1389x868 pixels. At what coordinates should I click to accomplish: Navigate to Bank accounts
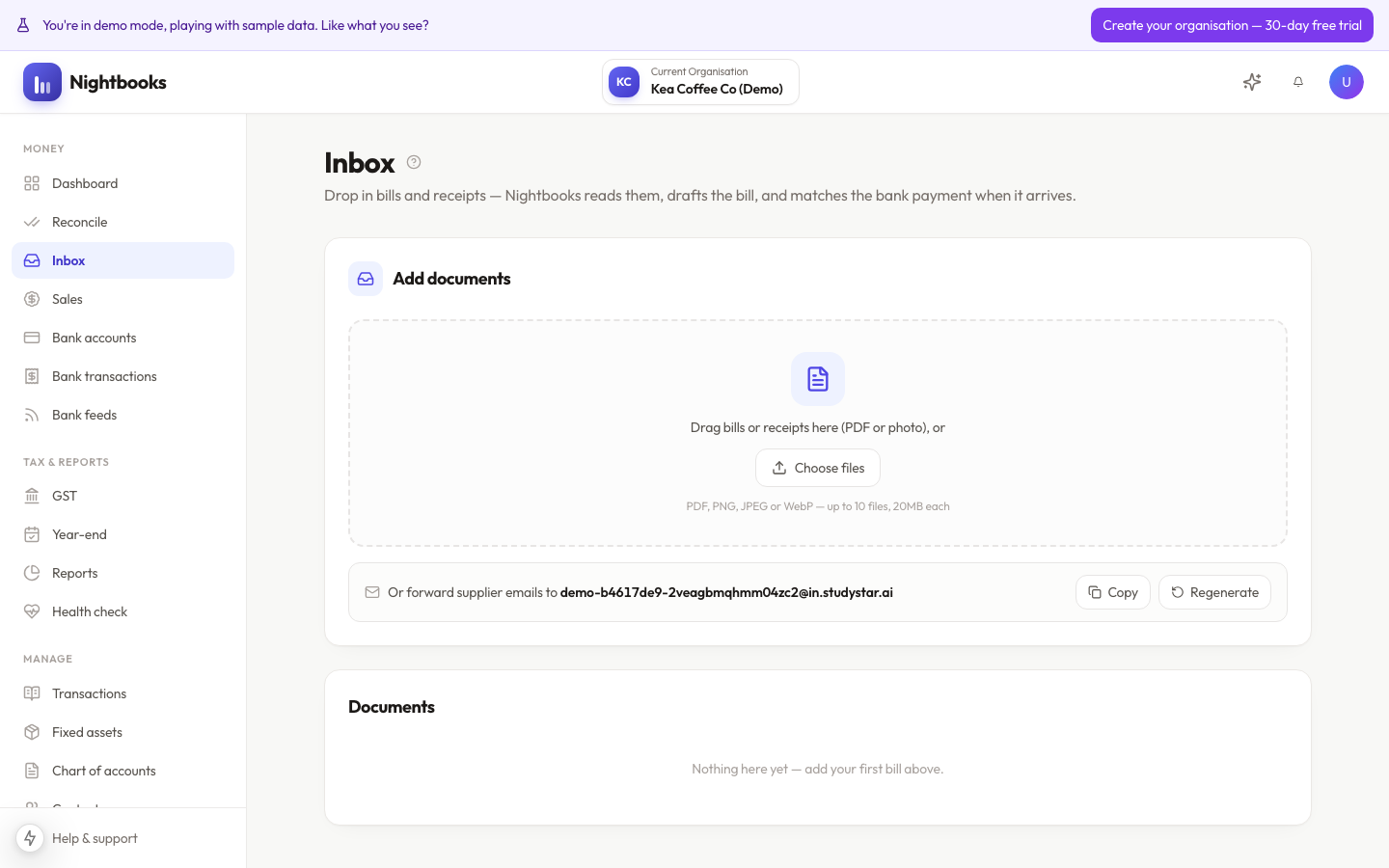click(123, 338)
